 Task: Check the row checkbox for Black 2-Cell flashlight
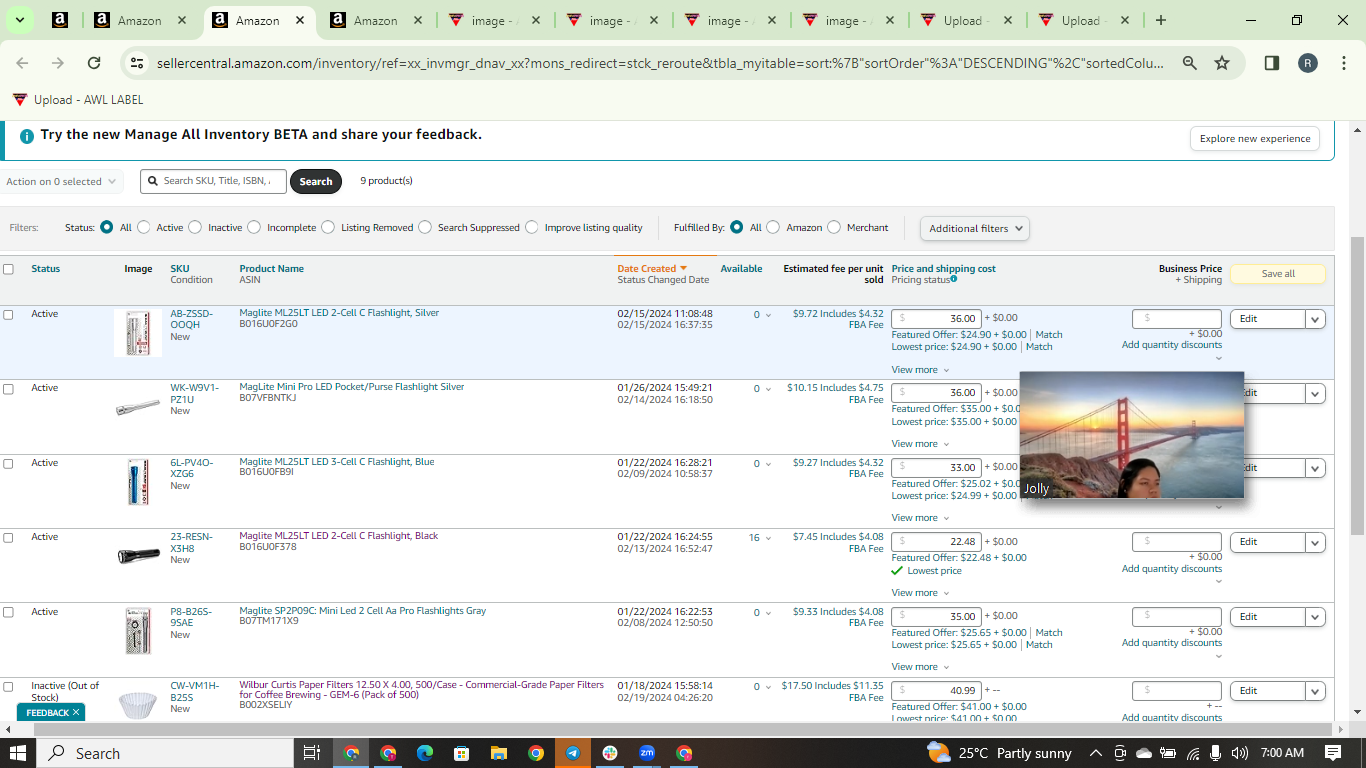click(x=9, y=538)
